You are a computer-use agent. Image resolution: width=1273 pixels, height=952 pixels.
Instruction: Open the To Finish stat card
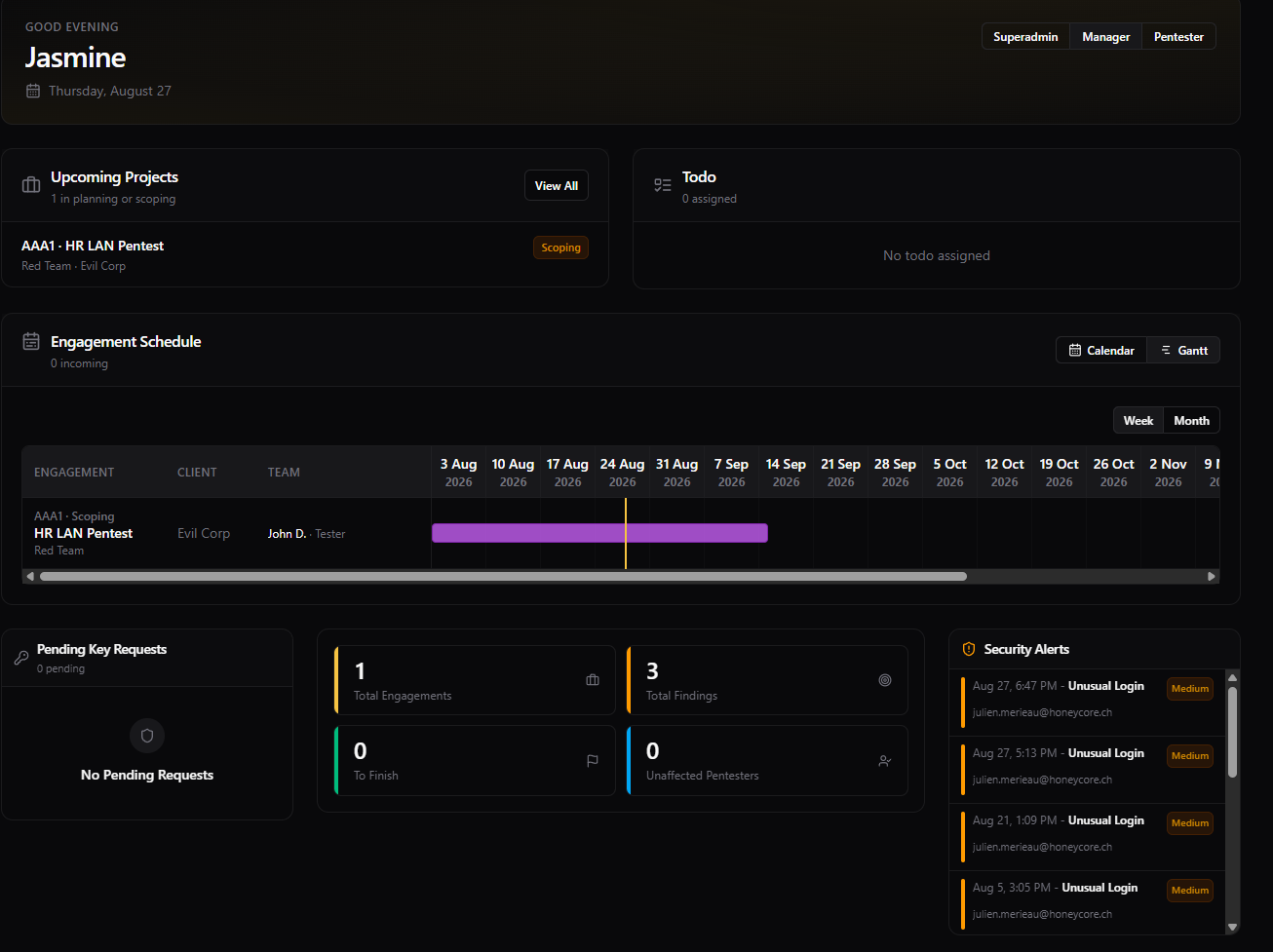475,761
